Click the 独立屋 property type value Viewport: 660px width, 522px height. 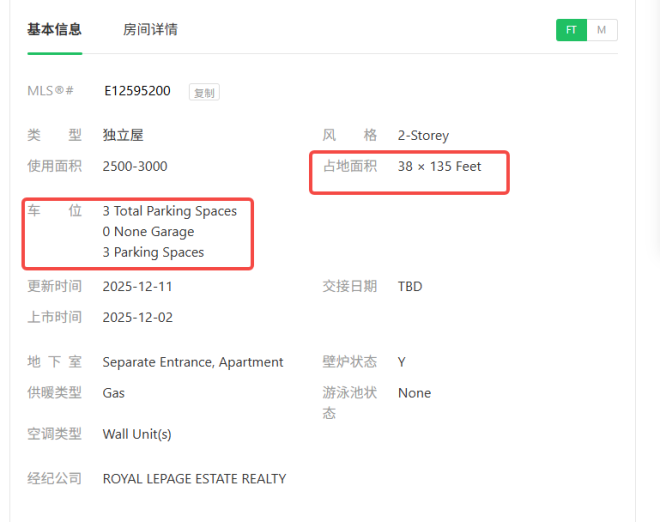coord(123,135)
